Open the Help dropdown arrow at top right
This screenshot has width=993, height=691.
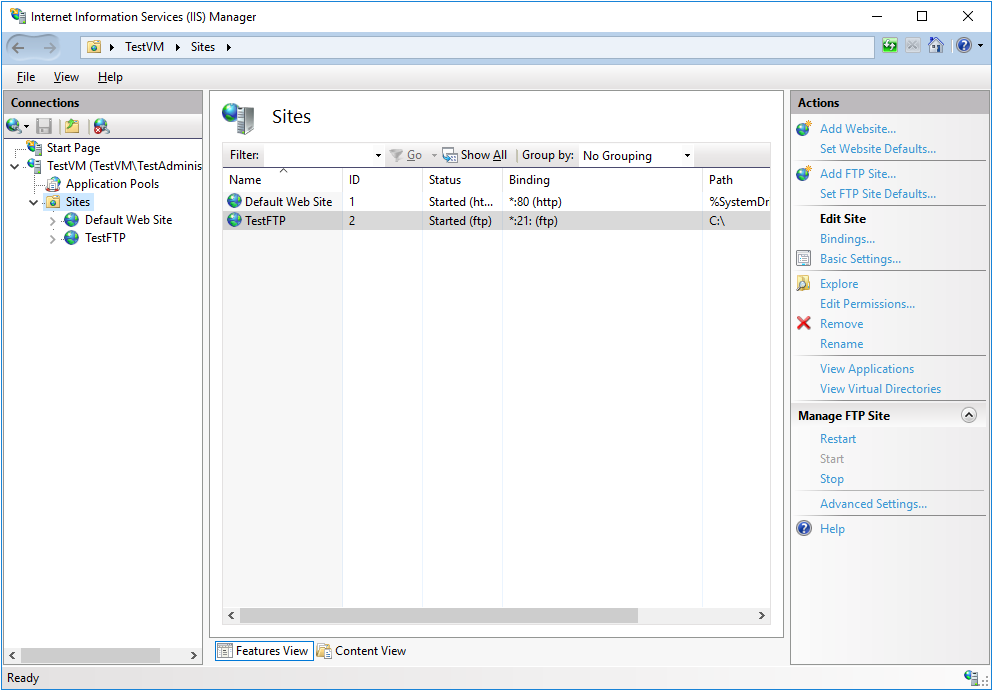pos(980,46)
